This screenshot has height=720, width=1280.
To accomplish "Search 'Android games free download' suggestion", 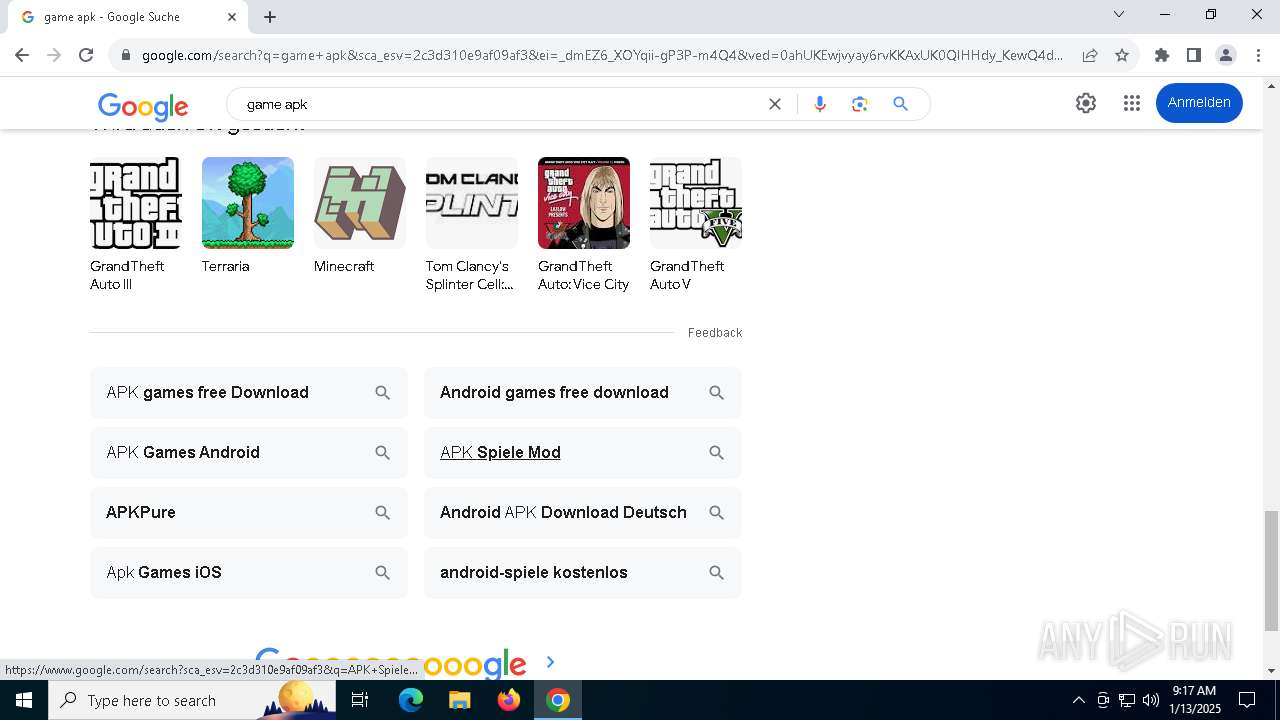I will pos(583,393).
